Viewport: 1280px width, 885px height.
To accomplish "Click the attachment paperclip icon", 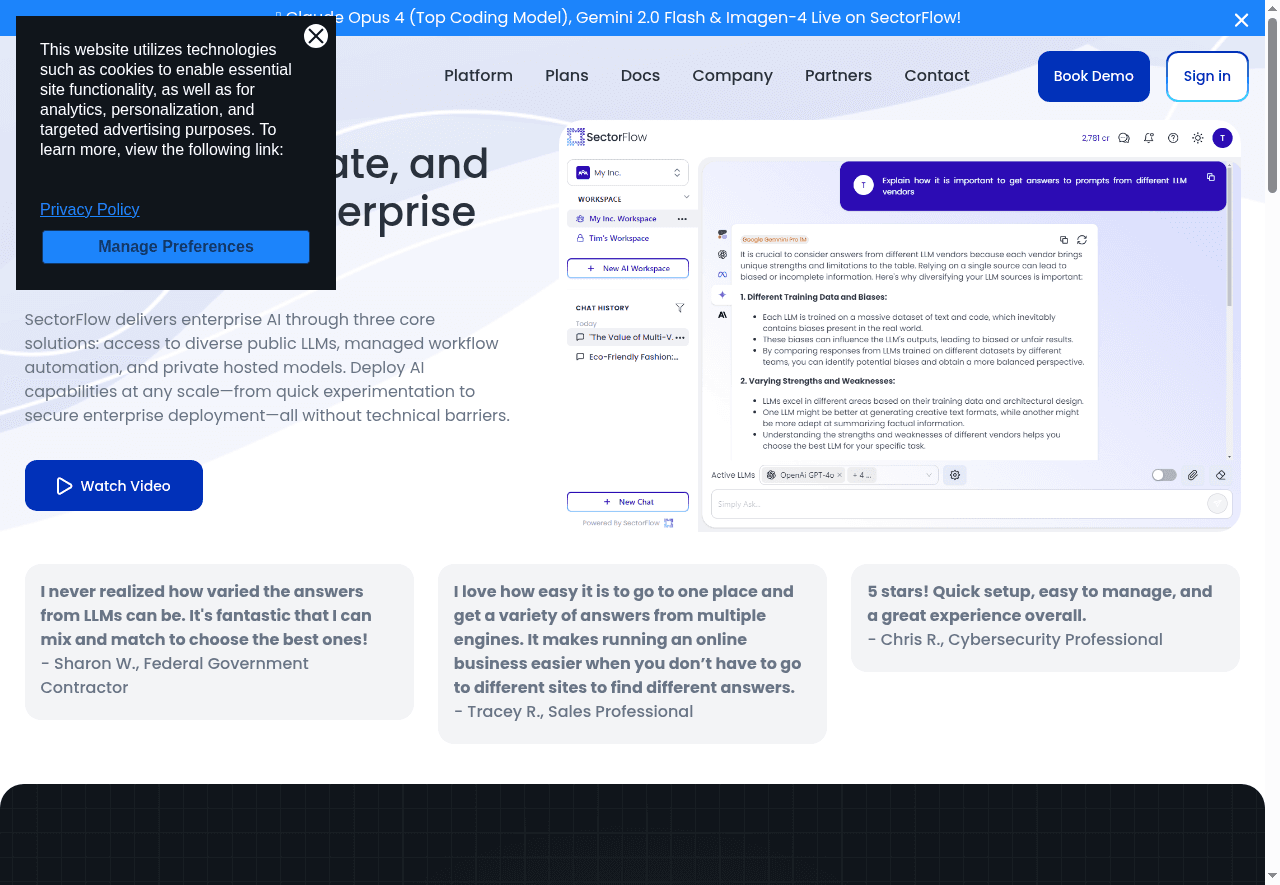I will (1193, 475).
